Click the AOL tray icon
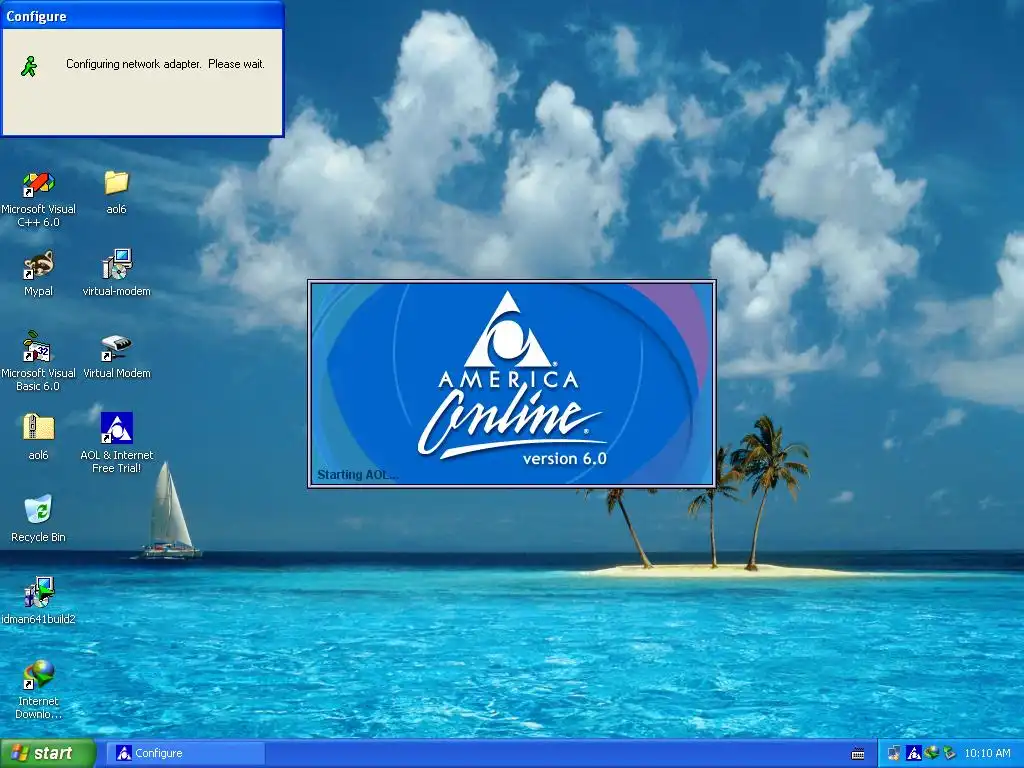The width and height of the screenshot is (1024, 768). [x=914, y=753]
